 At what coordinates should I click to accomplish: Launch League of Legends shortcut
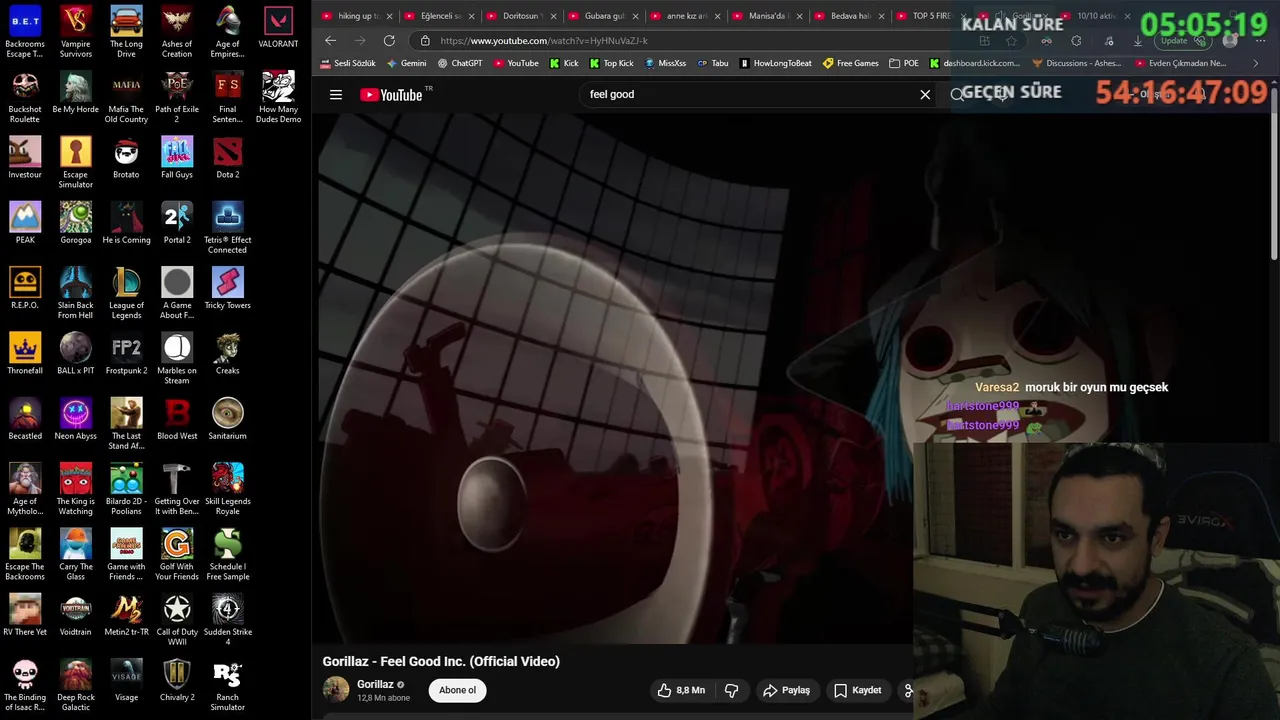tap(126, 293)
